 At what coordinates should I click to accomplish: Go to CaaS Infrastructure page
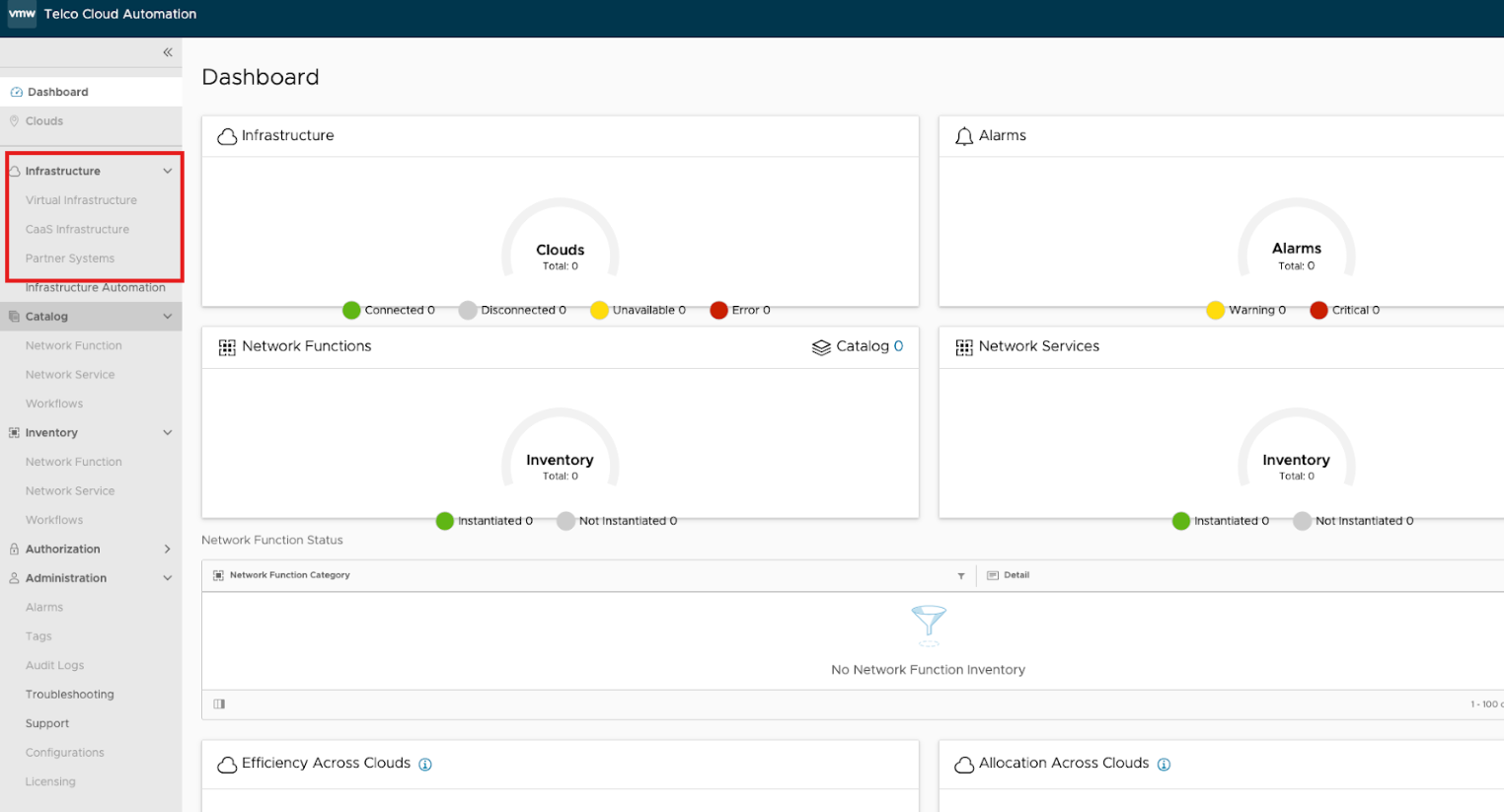point(77,230)
